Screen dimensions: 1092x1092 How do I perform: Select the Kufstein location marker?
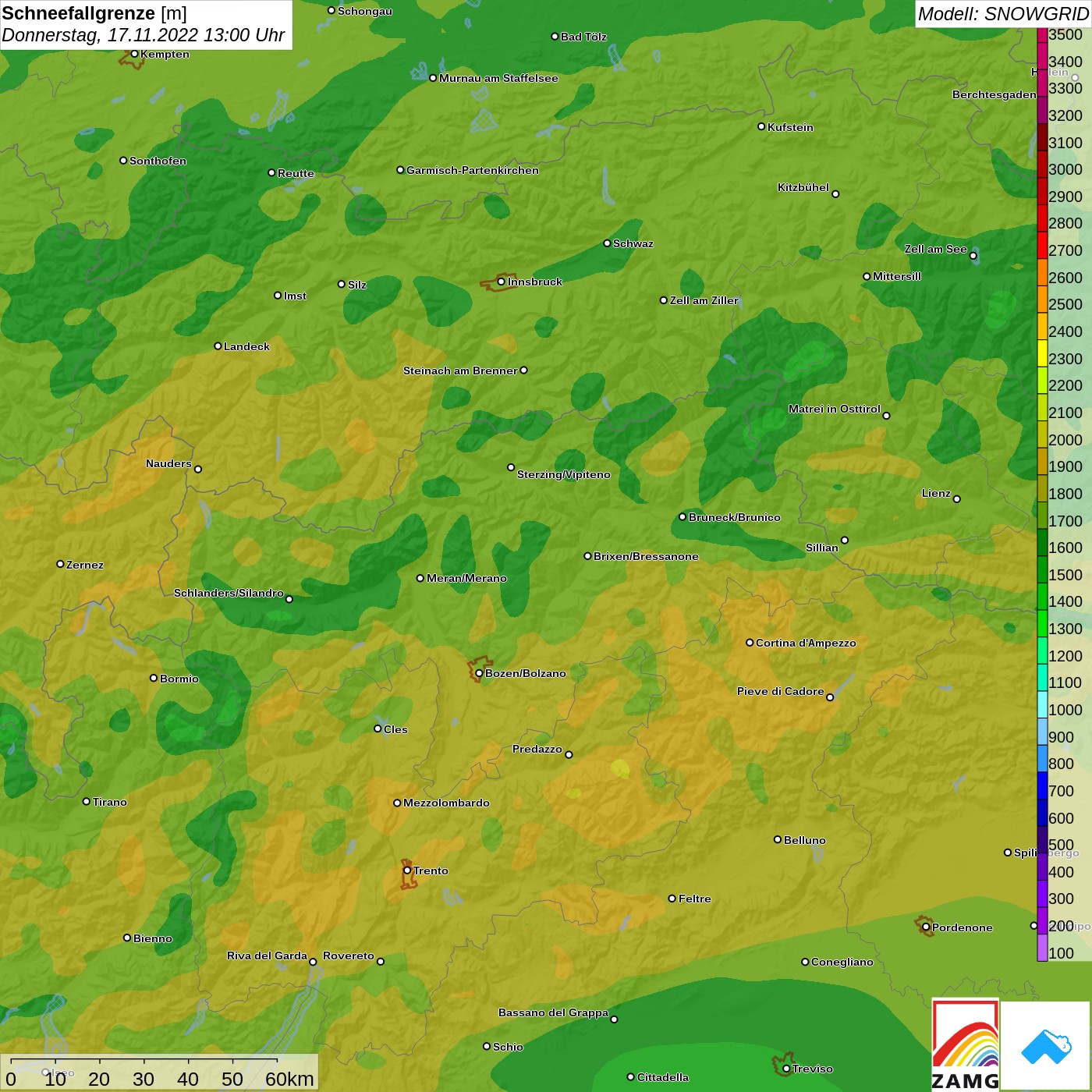click(x=761, y=126)
